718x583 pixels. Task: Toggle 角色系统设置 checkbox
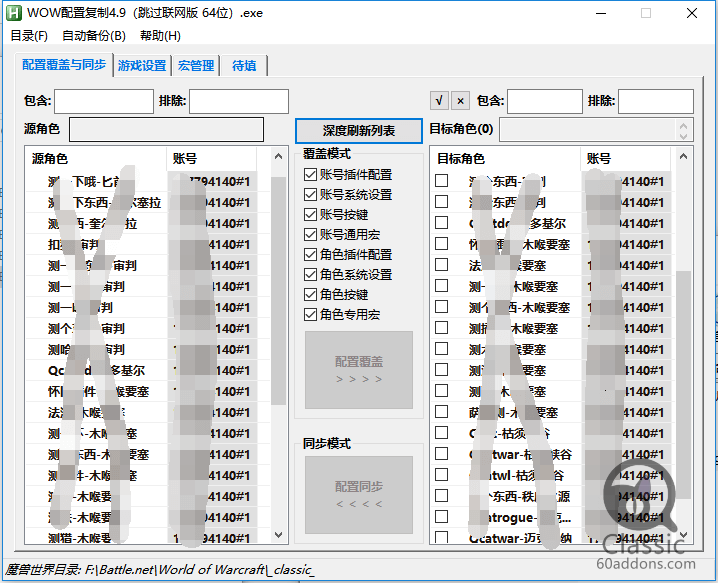pos(348,275)
